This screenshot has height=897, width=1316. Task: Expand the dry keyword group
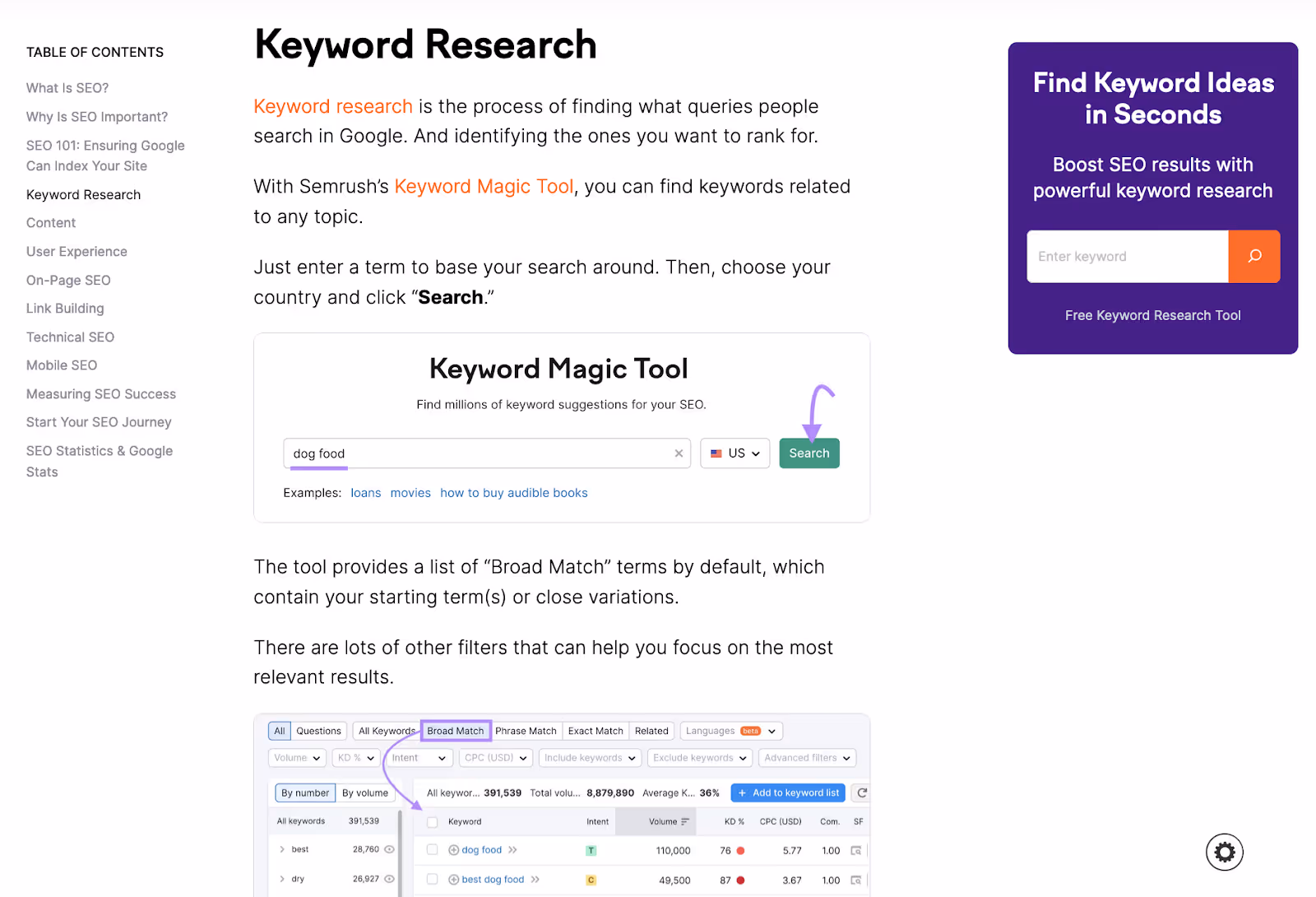pos(282,879)
